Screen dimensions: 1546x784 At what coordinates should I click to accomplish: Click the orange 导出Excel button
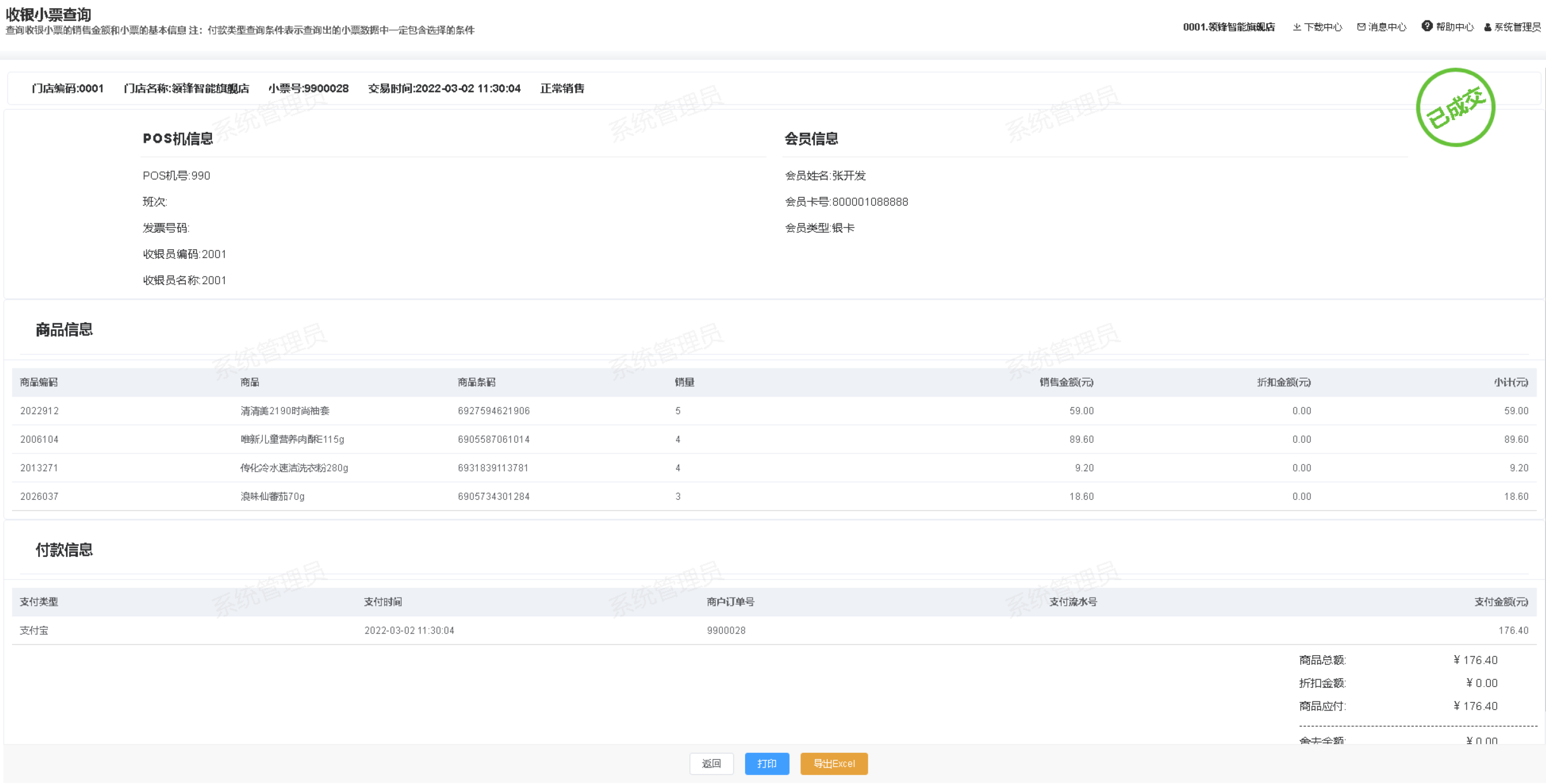[x=834, y=764]
